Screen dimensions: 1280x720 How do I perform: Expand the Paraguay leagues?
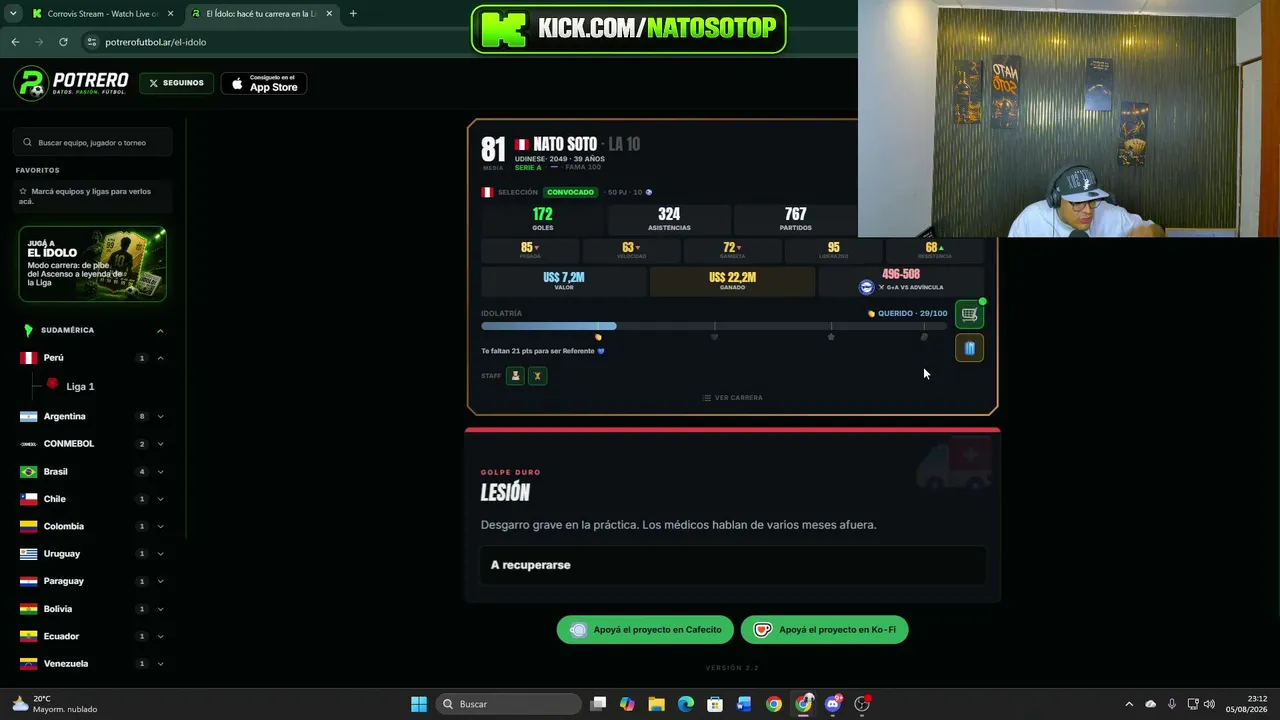coord(160,581)
